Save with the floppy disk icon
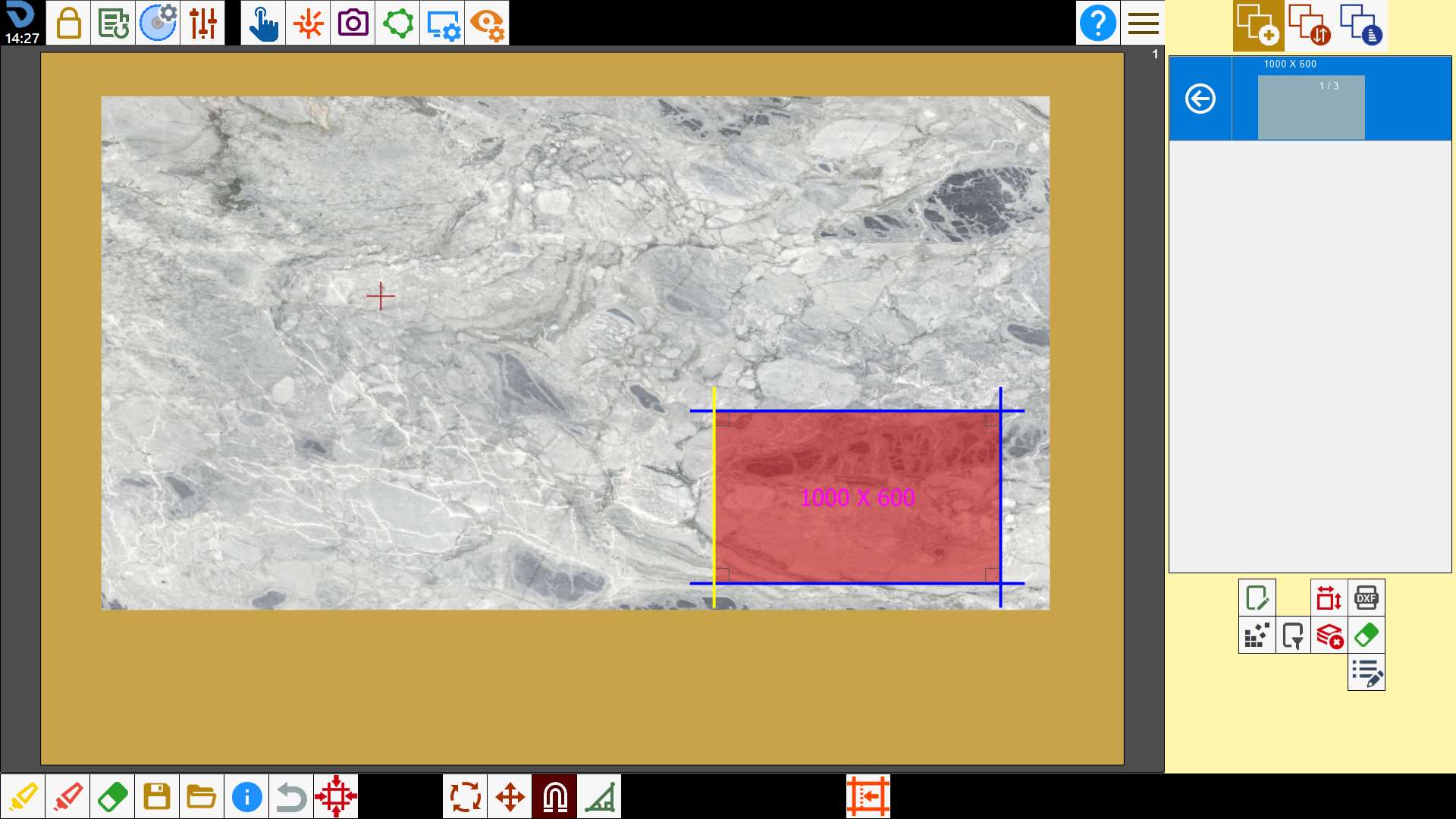1456x819 pixels. coord(157,796)
